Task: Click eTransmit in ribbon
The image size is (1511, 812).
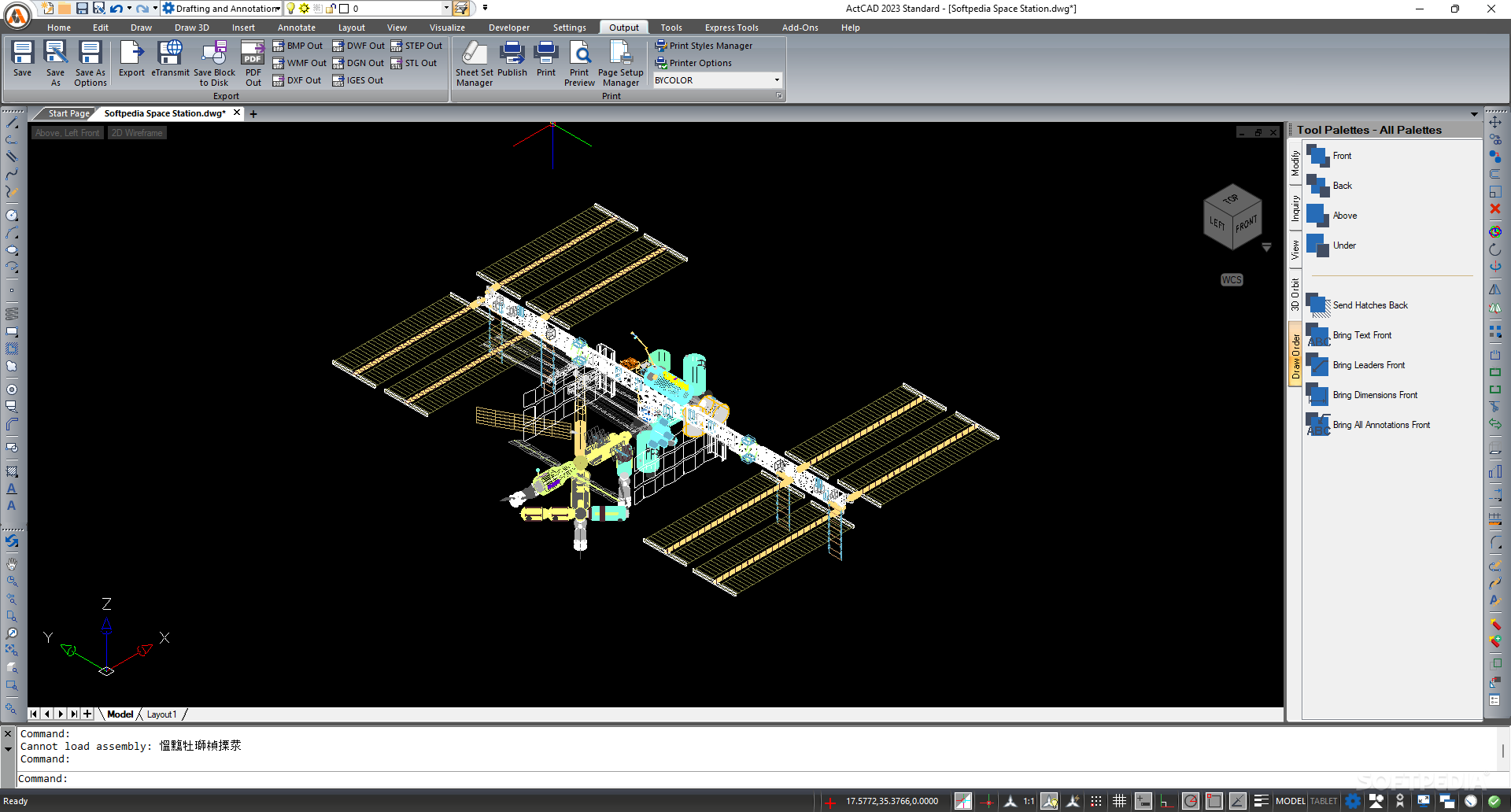Action: [170, 59]
